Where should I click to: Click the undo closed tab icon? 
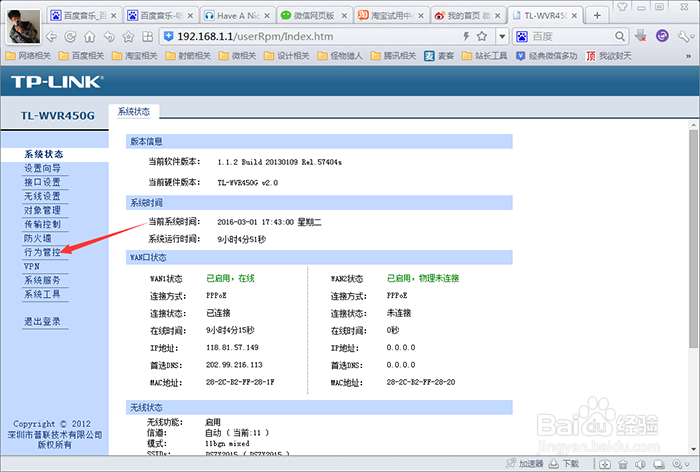(x=109, y=37)
